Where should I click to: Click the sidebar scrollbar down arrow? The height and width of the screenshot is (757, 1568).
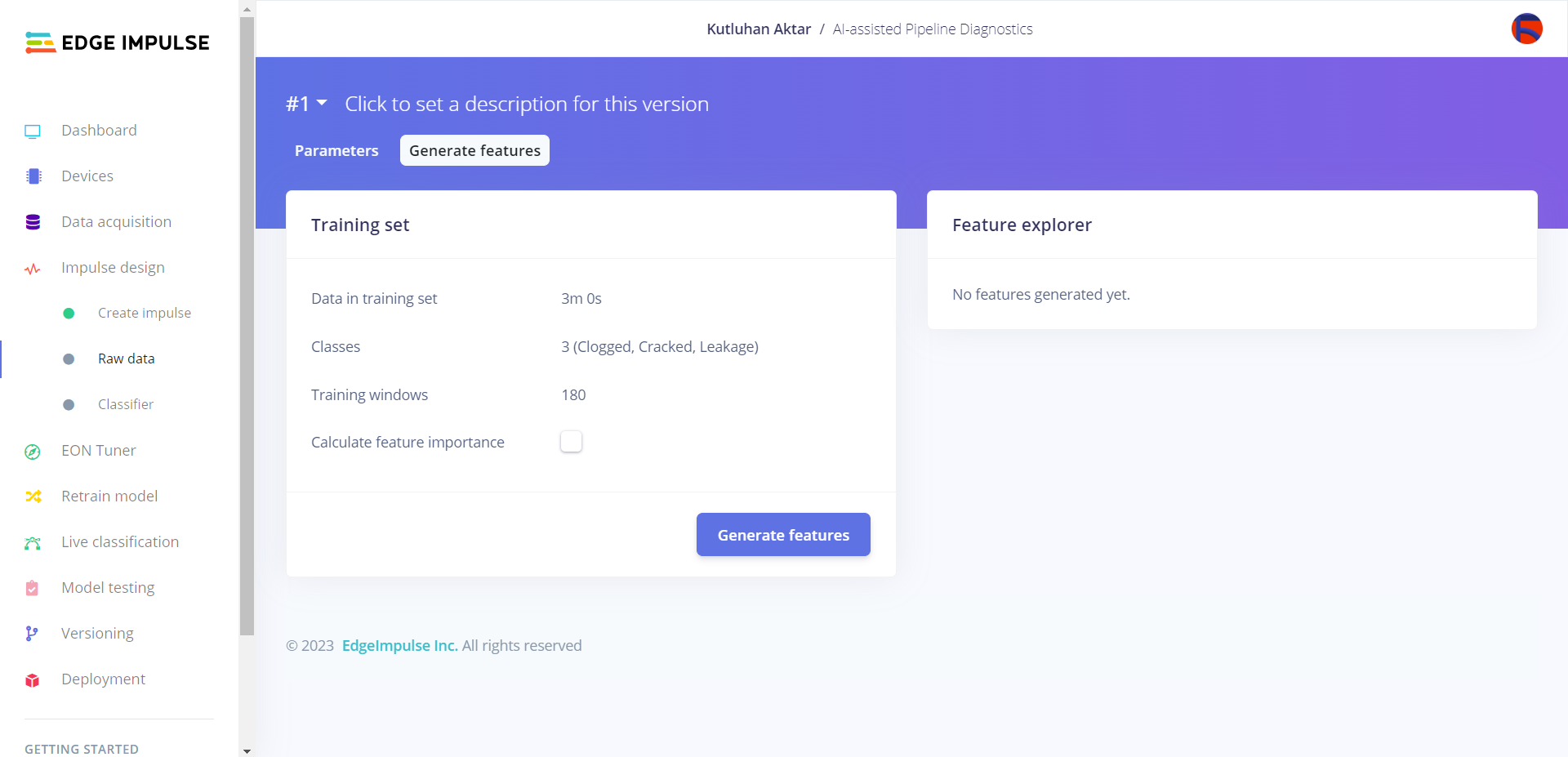[x=247, y=750]
